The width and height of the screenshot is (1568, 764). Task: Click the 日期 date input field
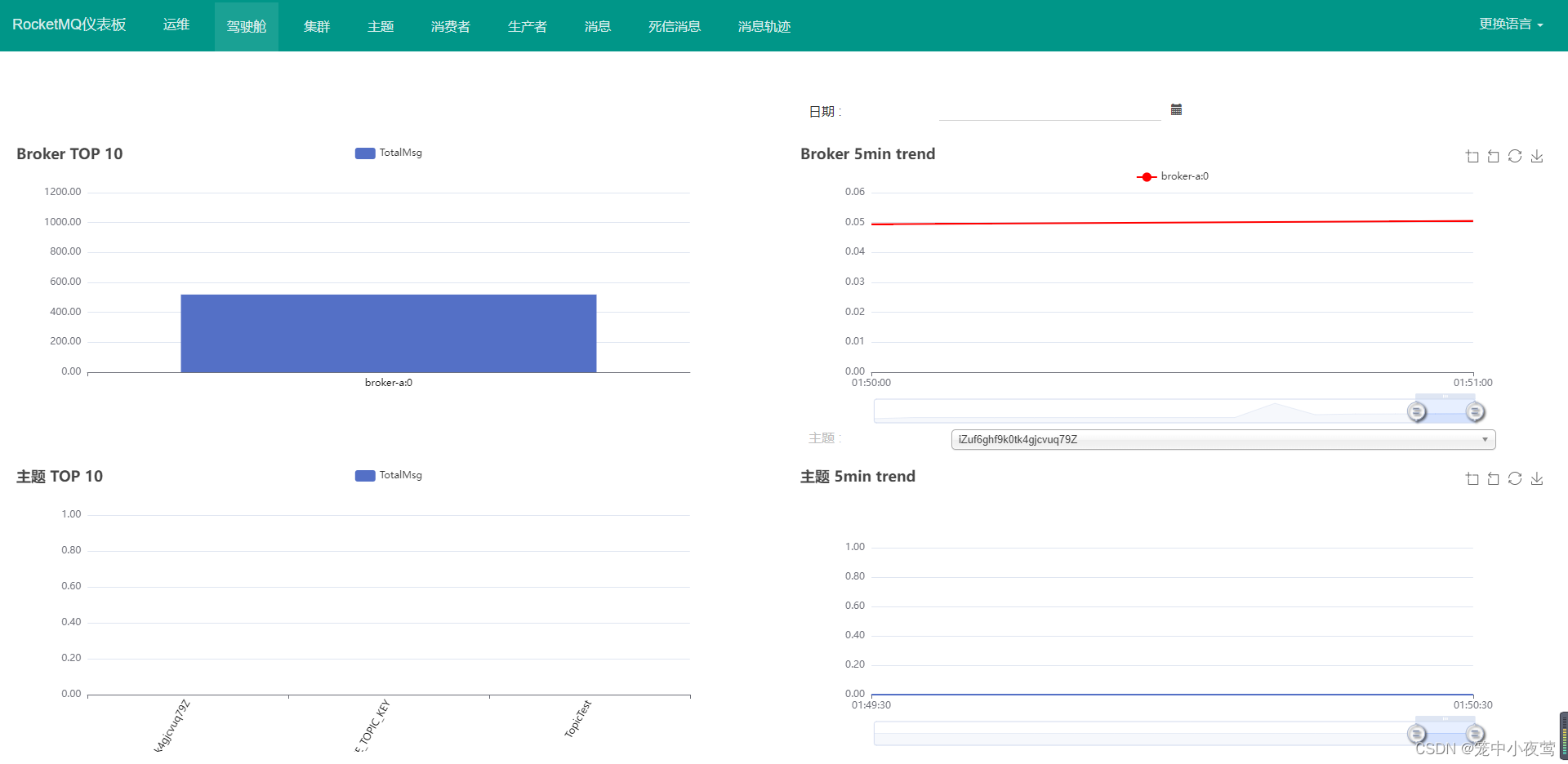click(x=1049, y=110)
